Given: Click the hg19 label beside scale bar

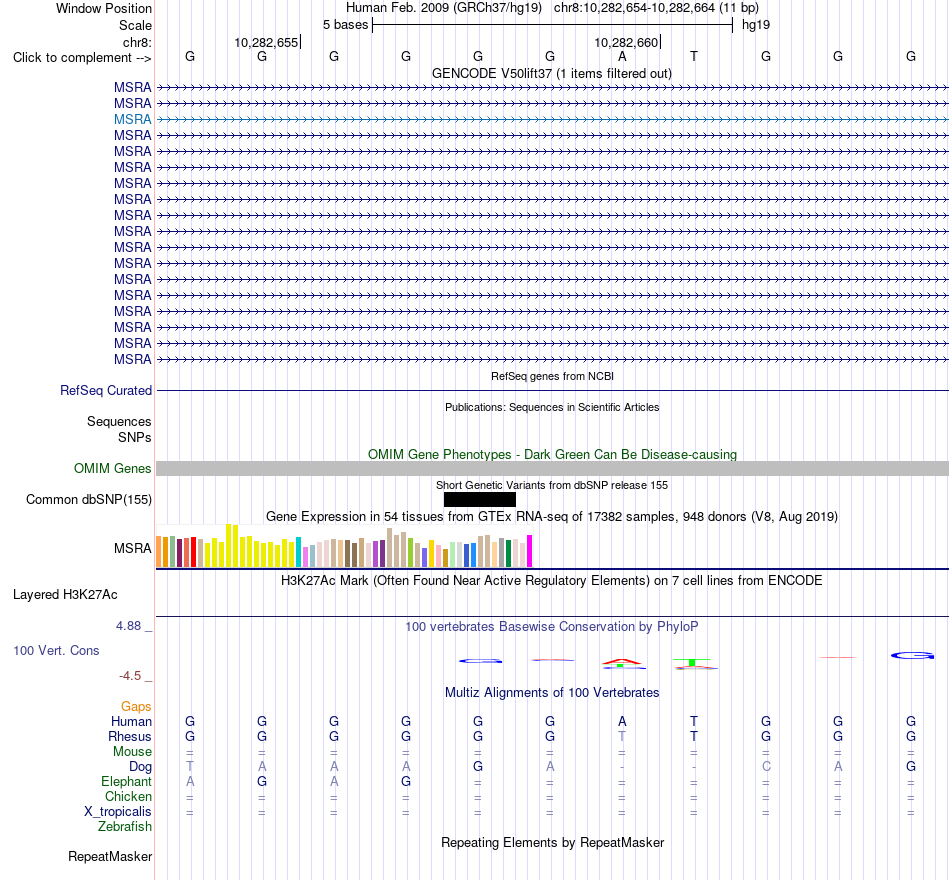Looking at the screenshot, I should (x=756, y=25).
